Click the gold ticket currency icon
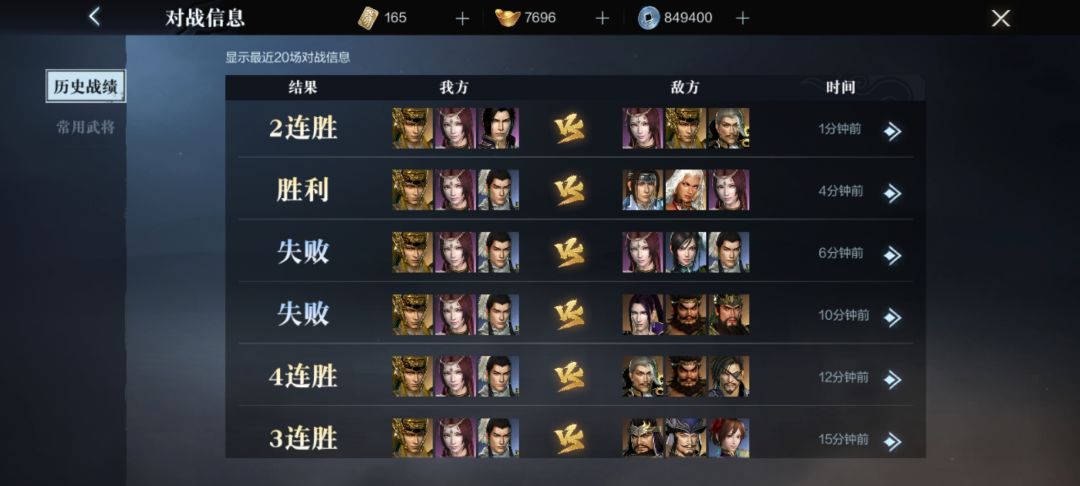1080x486 pixels. [x=368, y=18]
